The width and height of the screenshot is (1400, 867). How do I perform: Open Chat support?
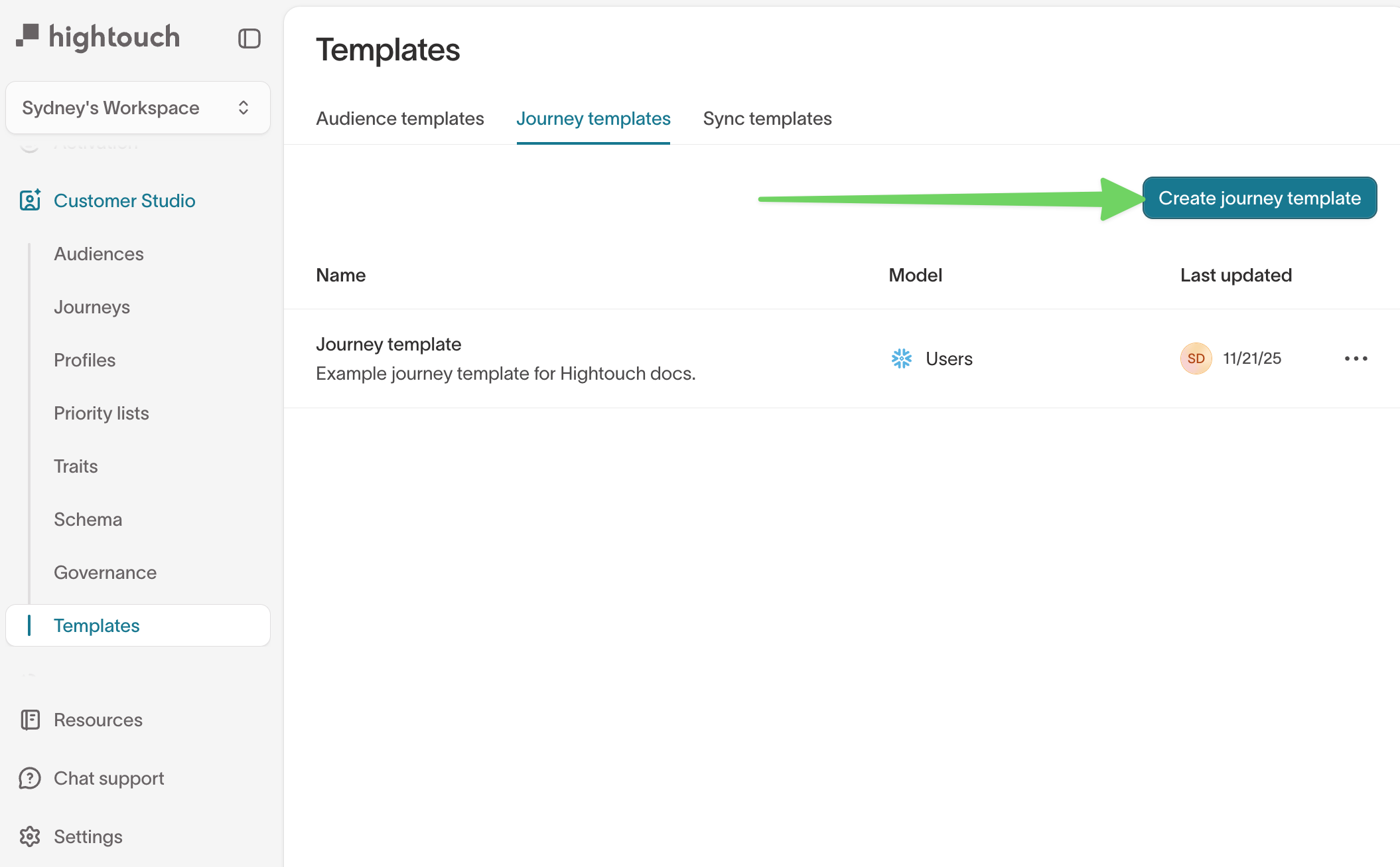[x=109, y=778]
